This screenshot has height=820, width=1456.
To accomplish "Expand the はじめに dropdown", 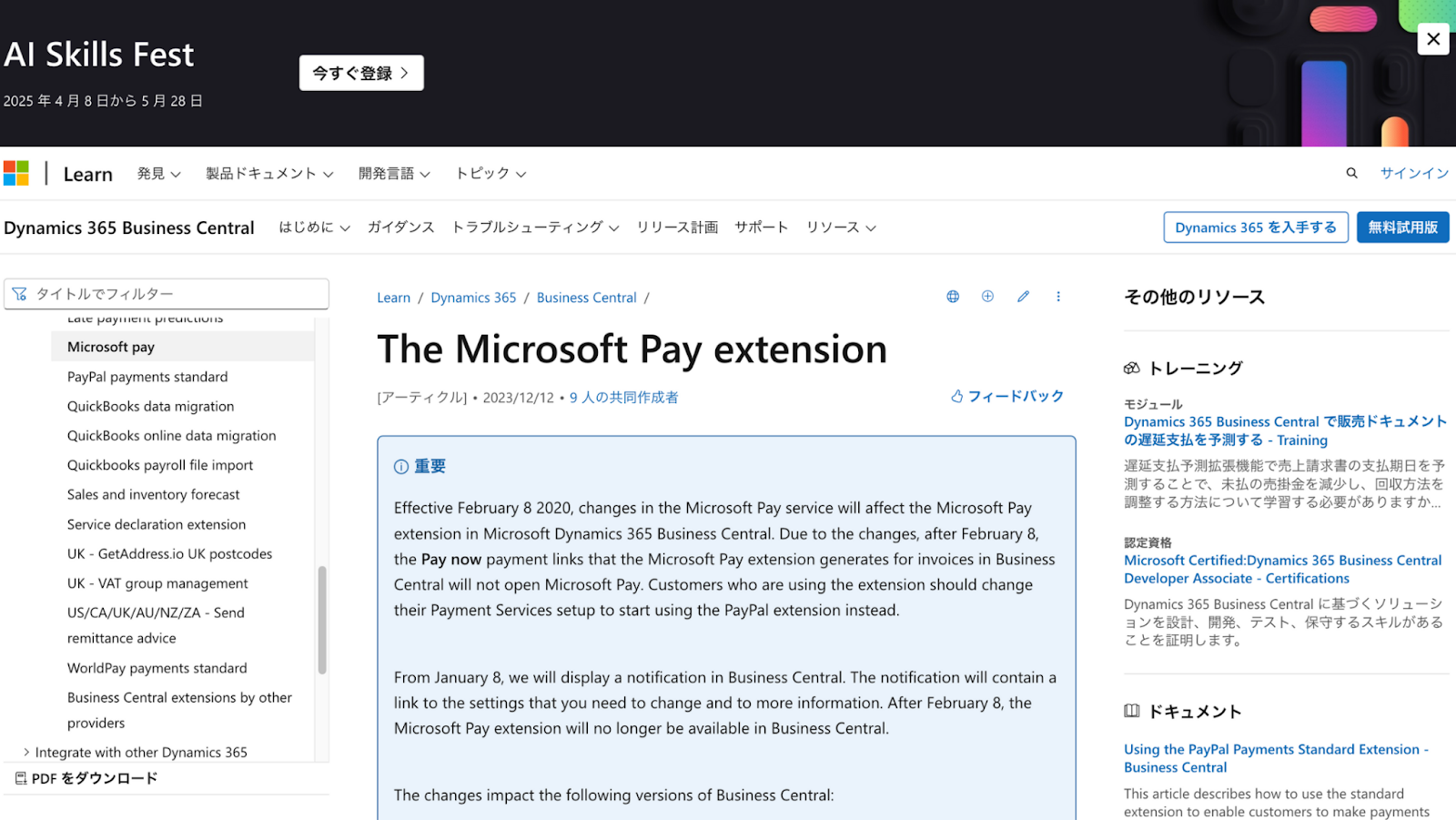I will click(x=314, y=228).
